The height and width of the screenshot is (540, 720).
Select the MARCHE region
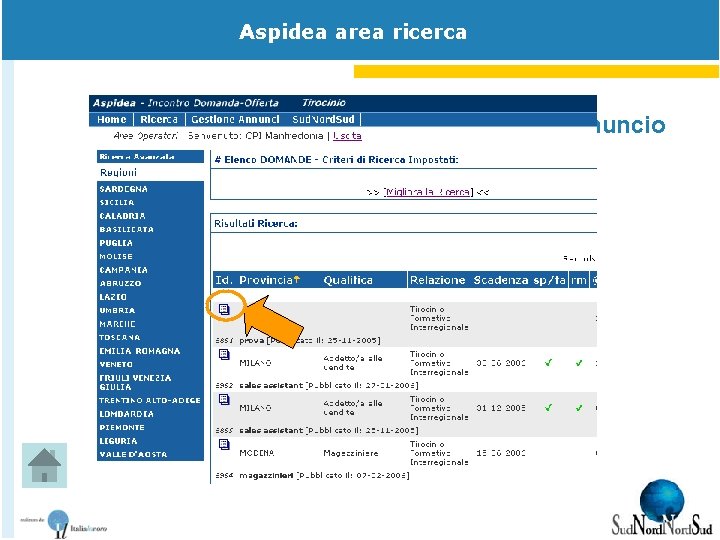117,324
